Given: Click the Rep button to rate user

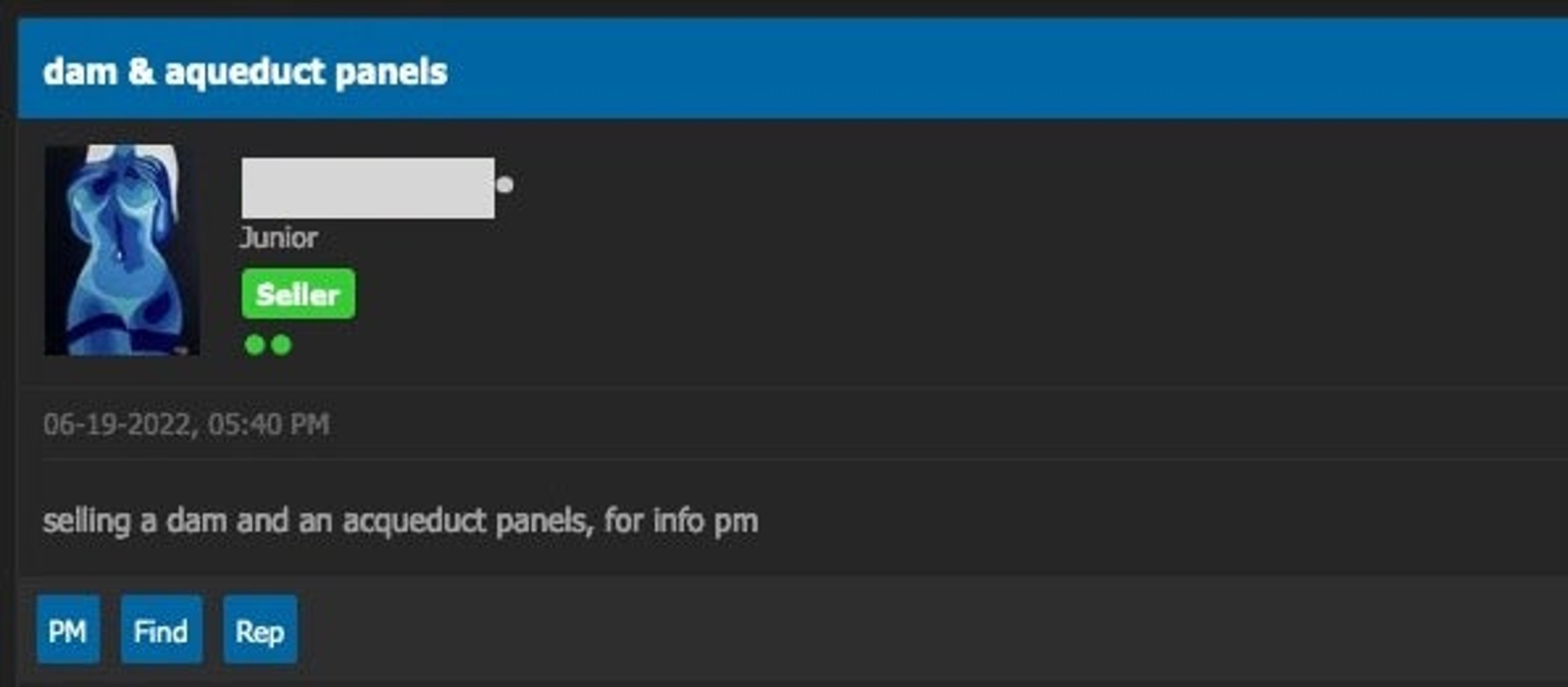Looking at the screenshot, I should coord(260,629).
